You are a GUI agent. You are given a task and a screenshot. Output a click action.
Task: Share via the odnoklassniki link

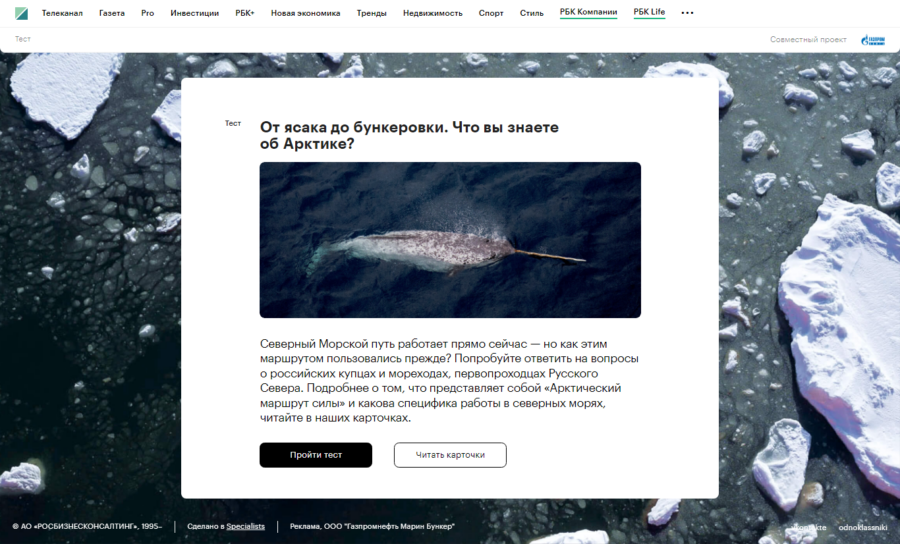coord(863,527)
